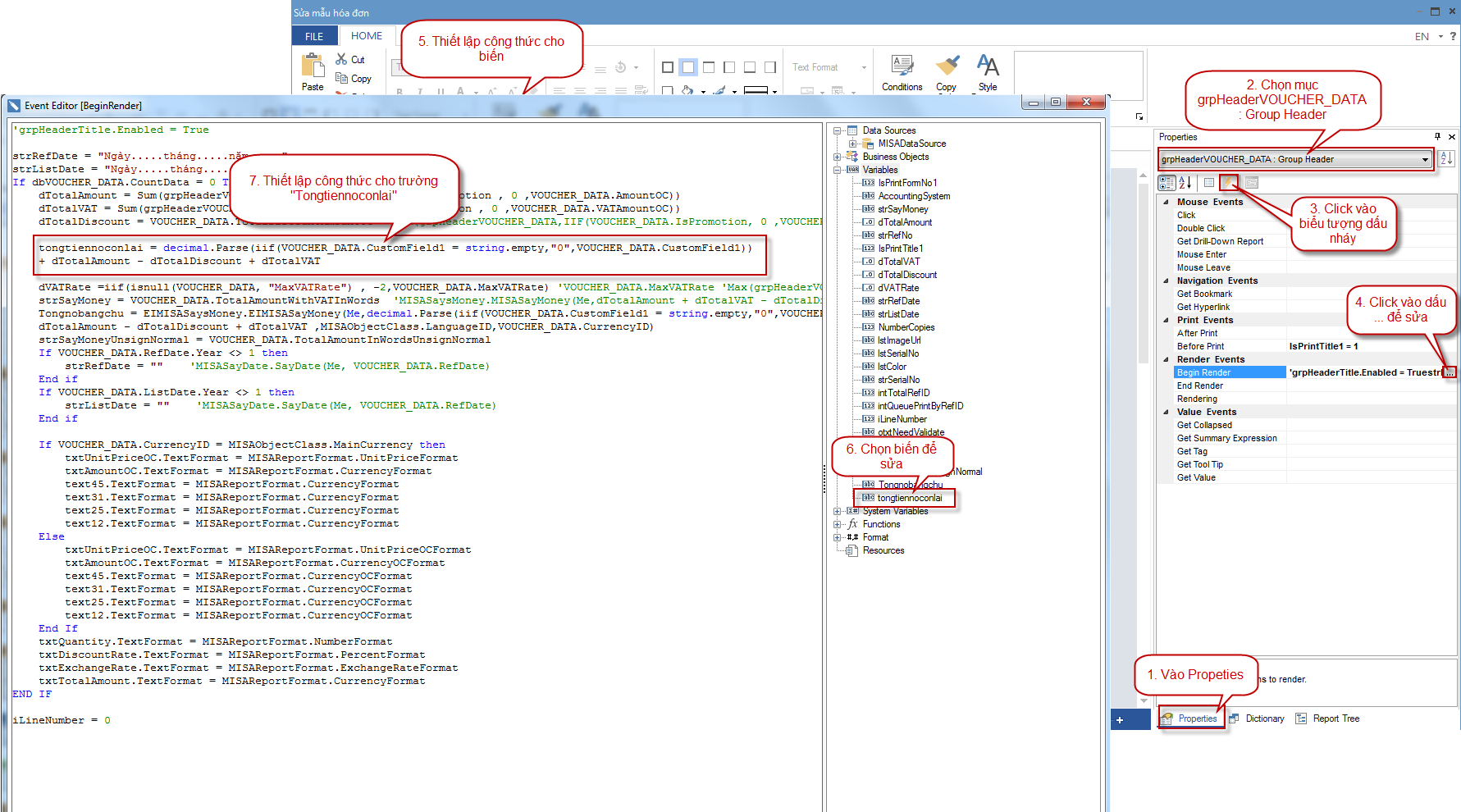The height and width of the screenshot is (812, 1461).
Task: Select the highlighted no-border option
Action: pos(688,67)
